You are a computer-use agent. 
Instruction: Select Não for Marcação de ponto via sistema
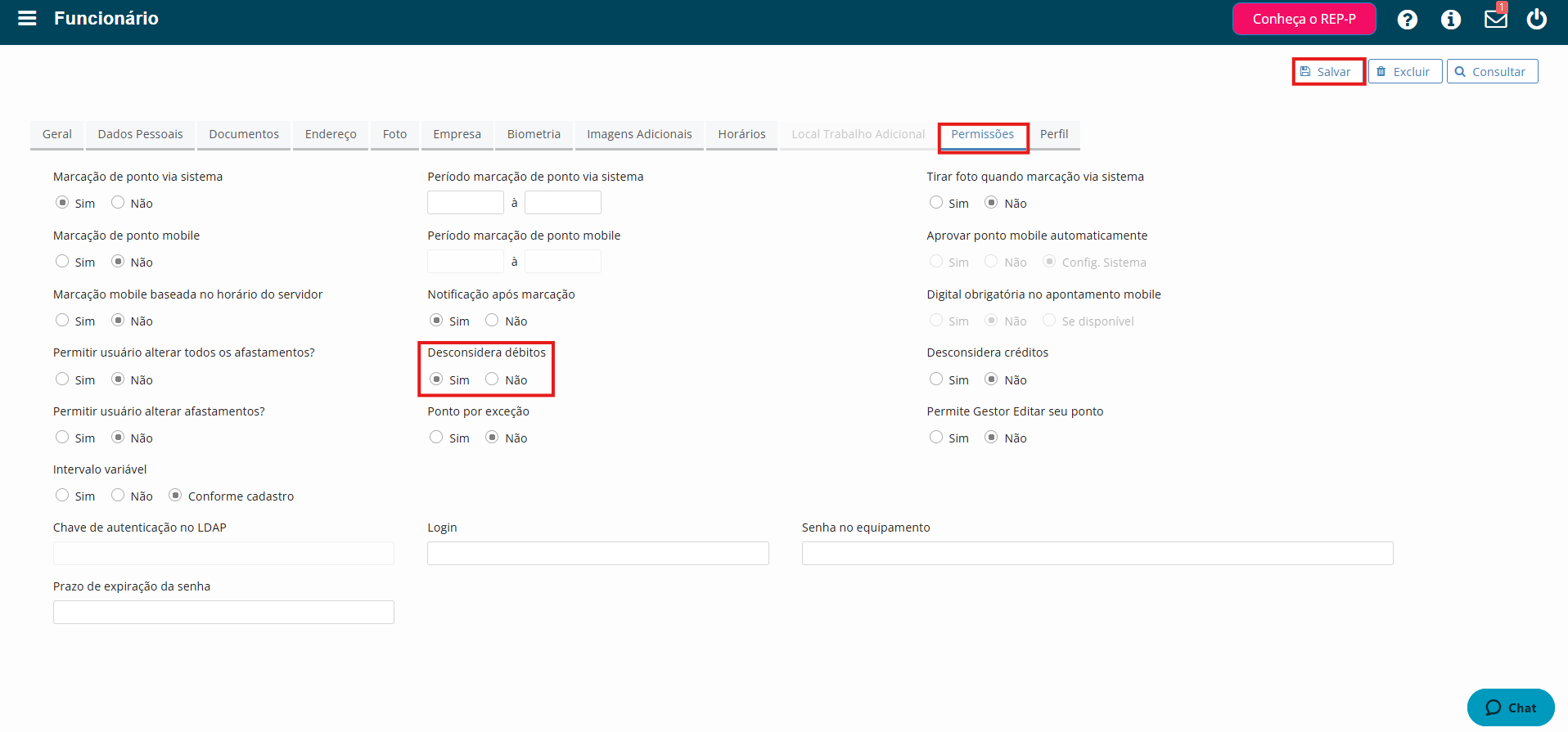(118, 202)
